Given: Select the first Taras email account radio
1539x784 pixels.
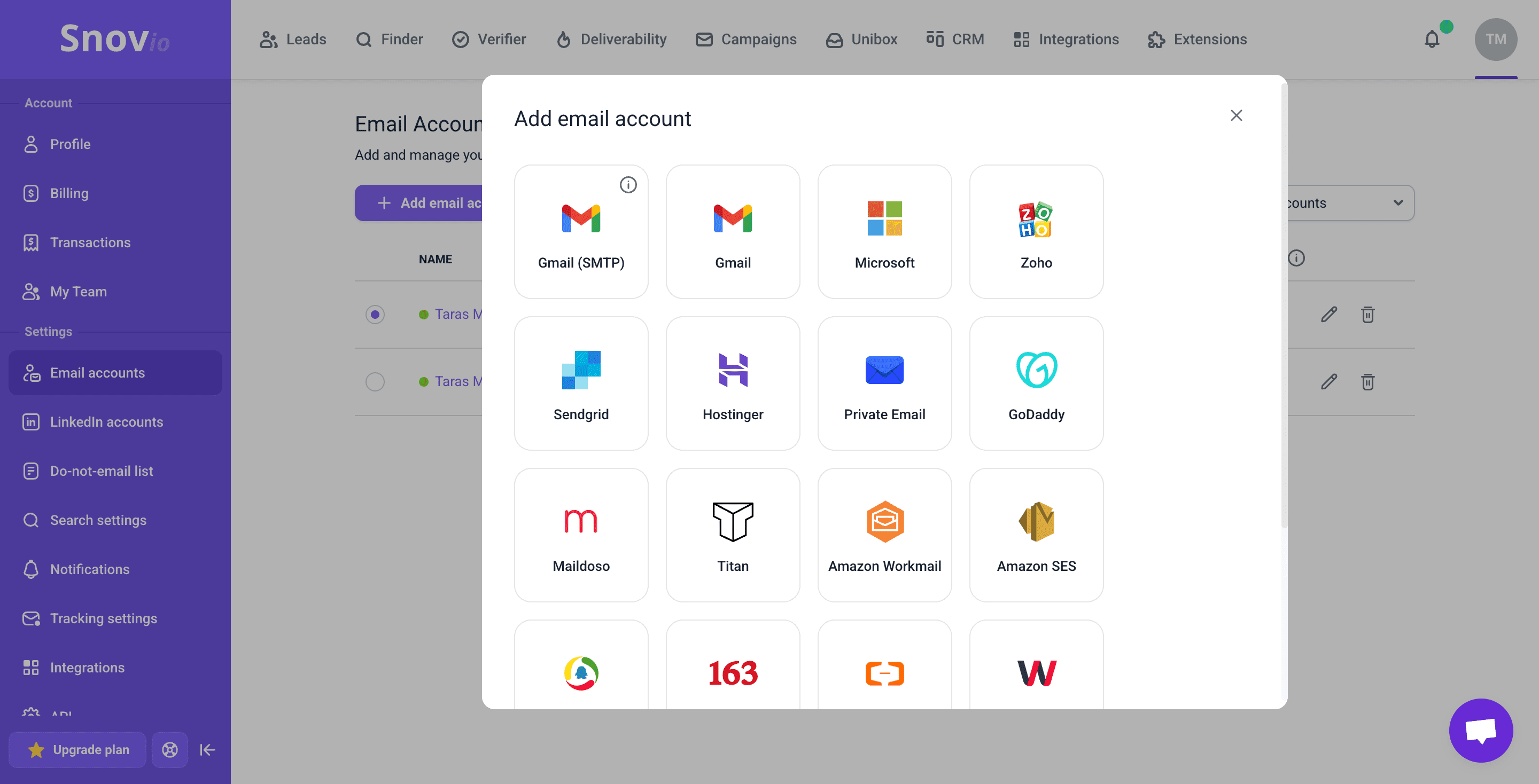Looking at the screenshot, I should coord(375,315).
